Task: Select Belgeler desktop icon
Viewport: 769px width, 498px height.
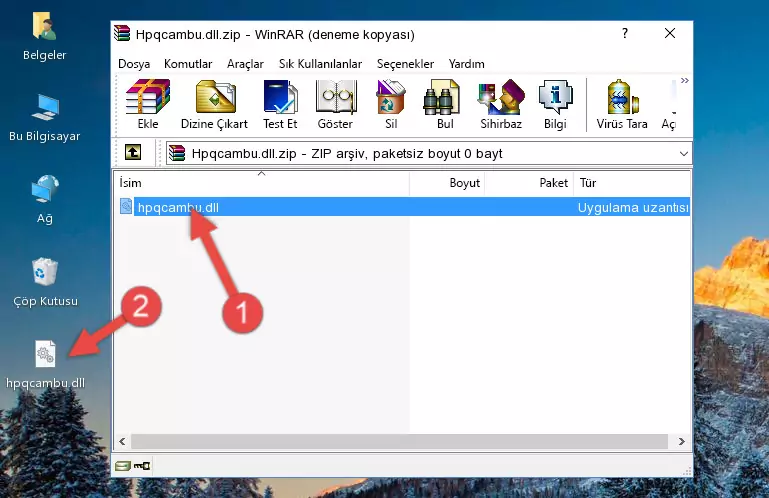Action: (45, 37)
